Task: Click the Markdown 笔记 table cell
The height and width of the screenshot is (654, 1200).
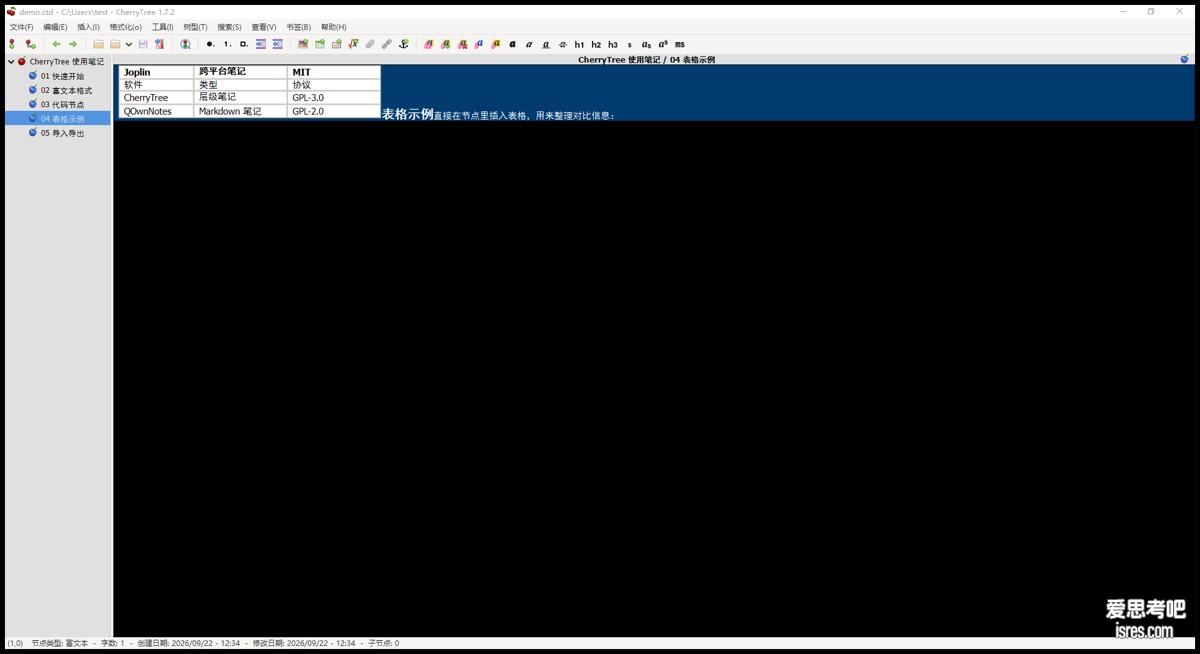Action: tap(241, 111)
